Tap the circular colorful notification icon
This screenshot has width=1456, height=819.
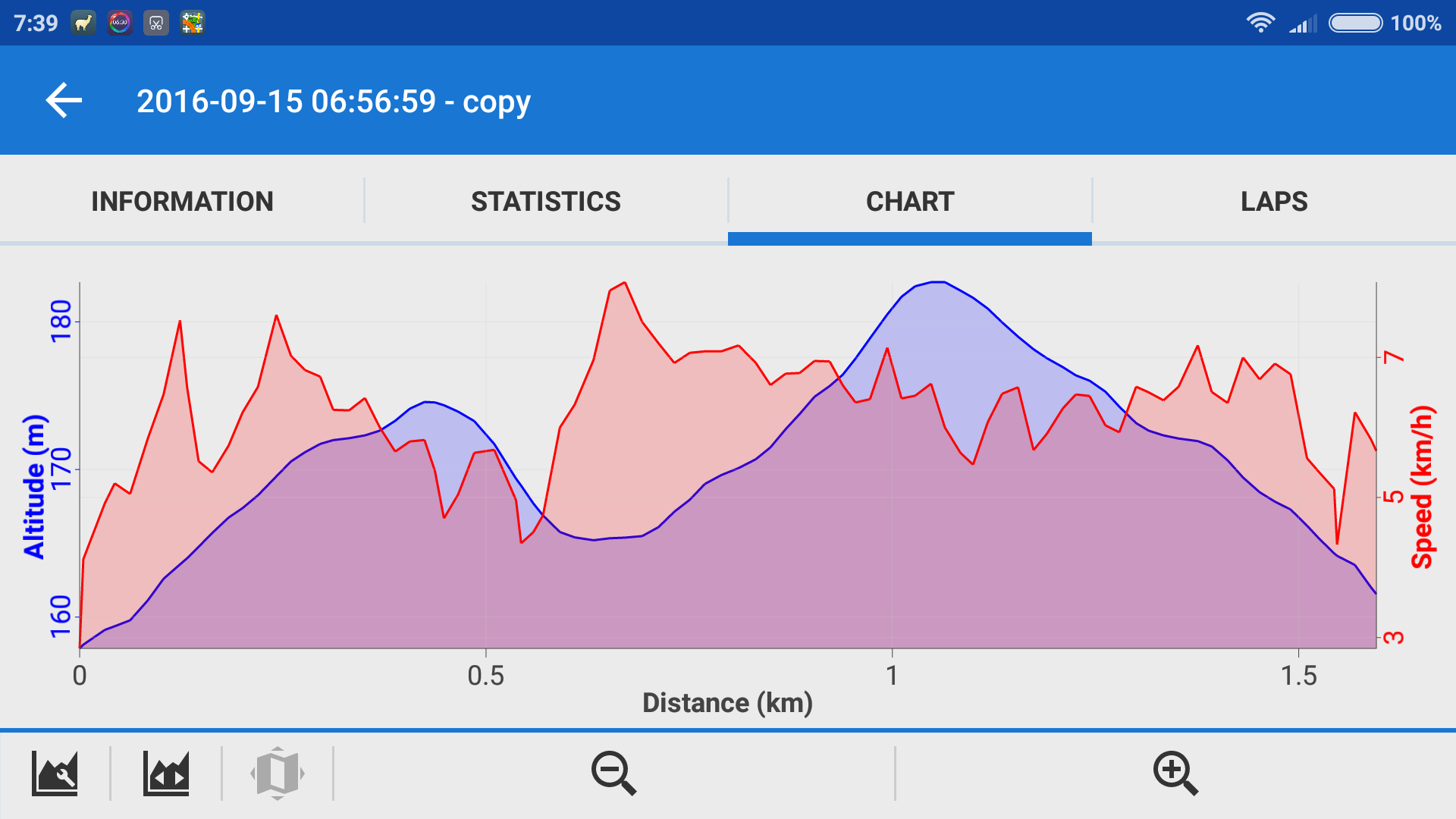[120, 23]
